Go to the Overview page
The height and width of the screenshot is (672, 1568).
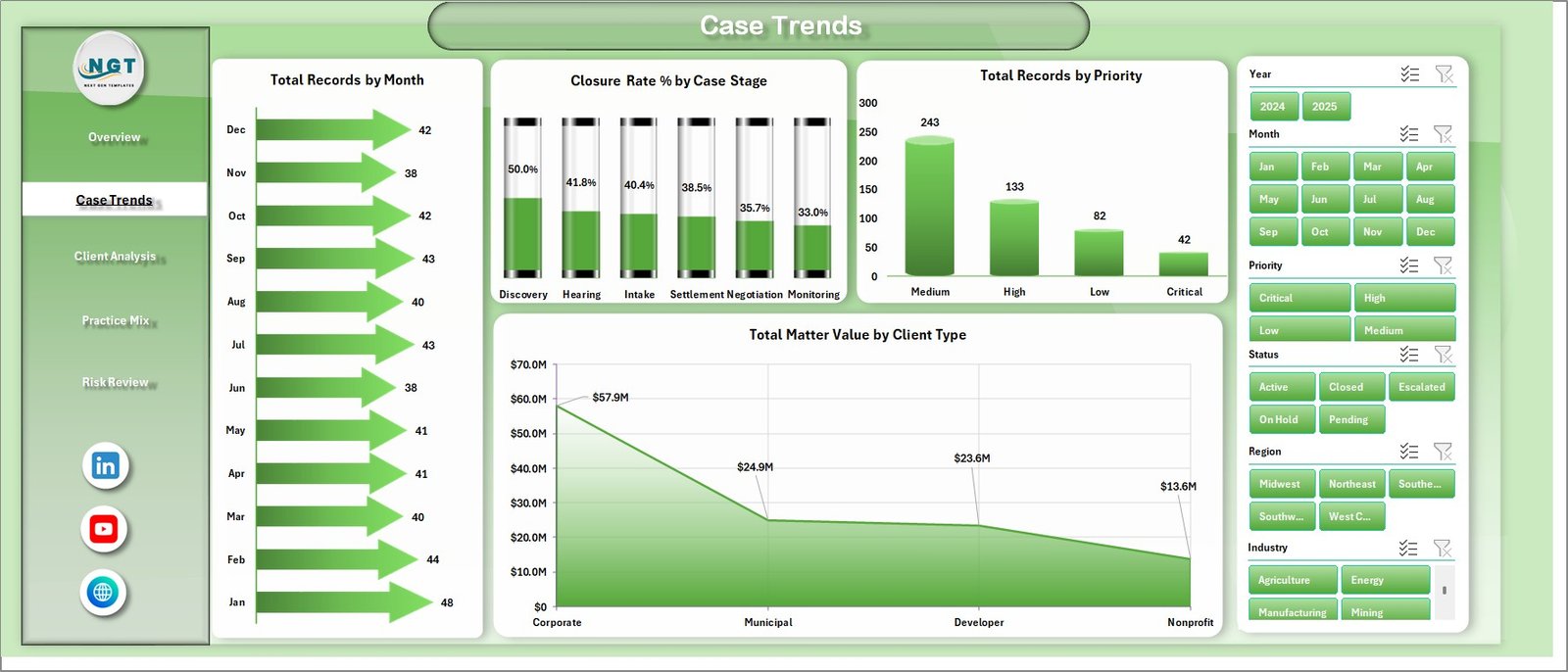coord(115,137)
